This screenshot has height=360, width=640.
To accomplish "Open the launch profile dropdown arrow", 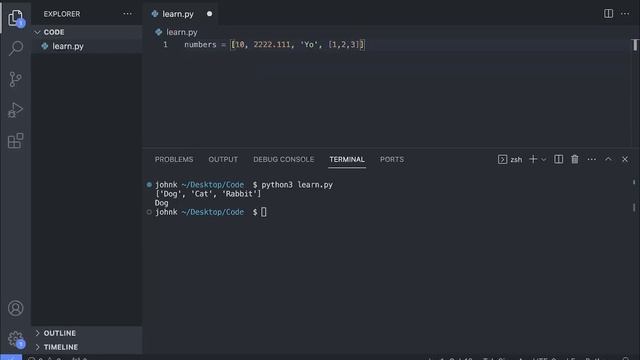I will click(544, 160).
